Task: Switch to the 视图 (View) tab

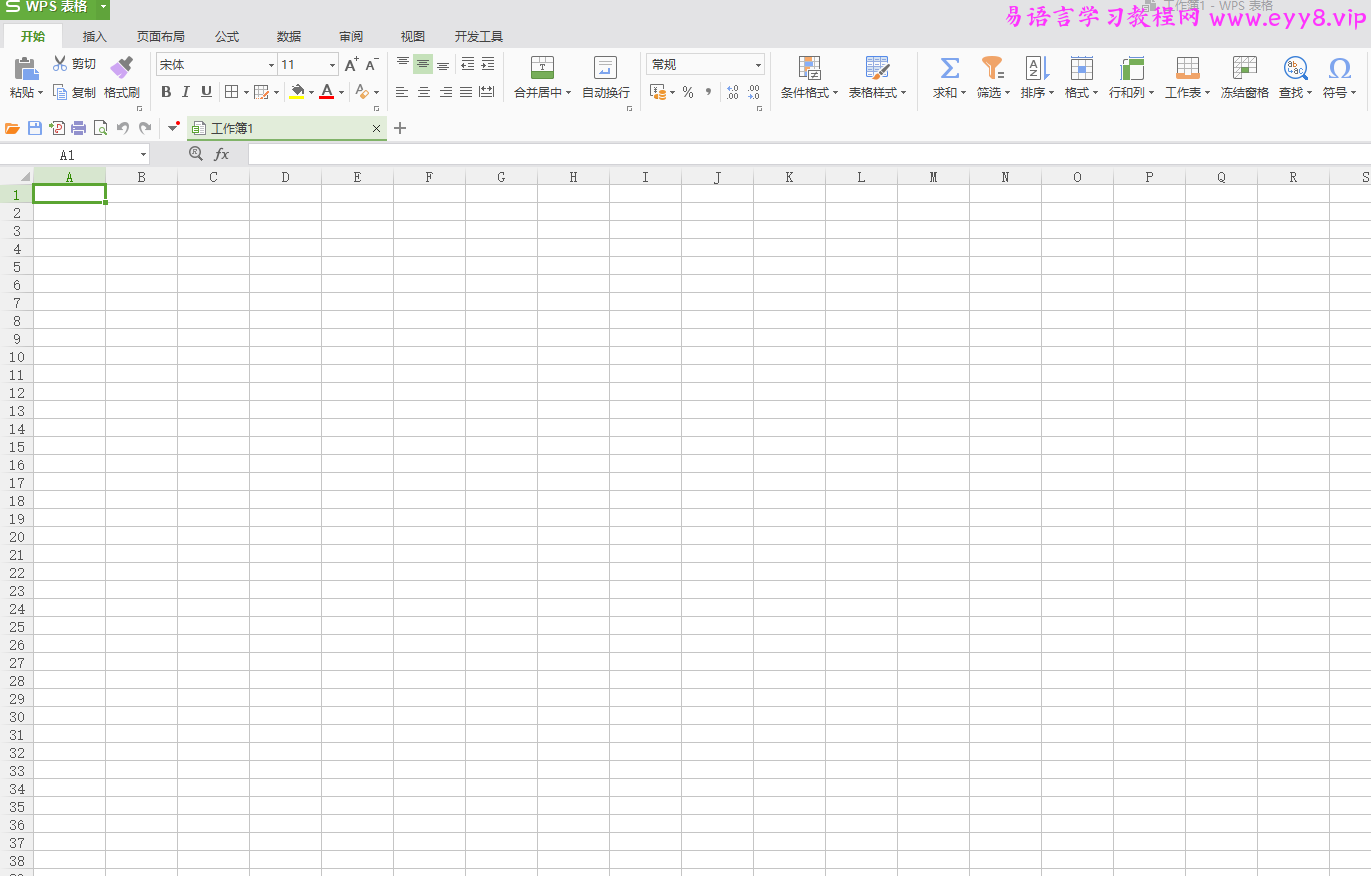Action: (x=413, y=37)
